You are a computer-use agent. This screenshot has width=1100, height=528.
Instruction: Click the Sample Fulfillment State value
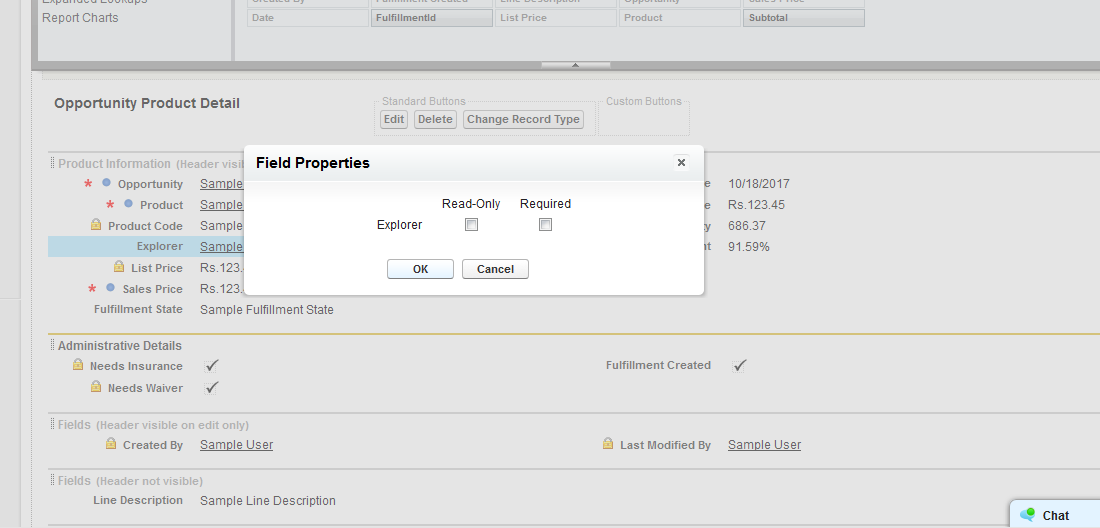click(267, 310)
